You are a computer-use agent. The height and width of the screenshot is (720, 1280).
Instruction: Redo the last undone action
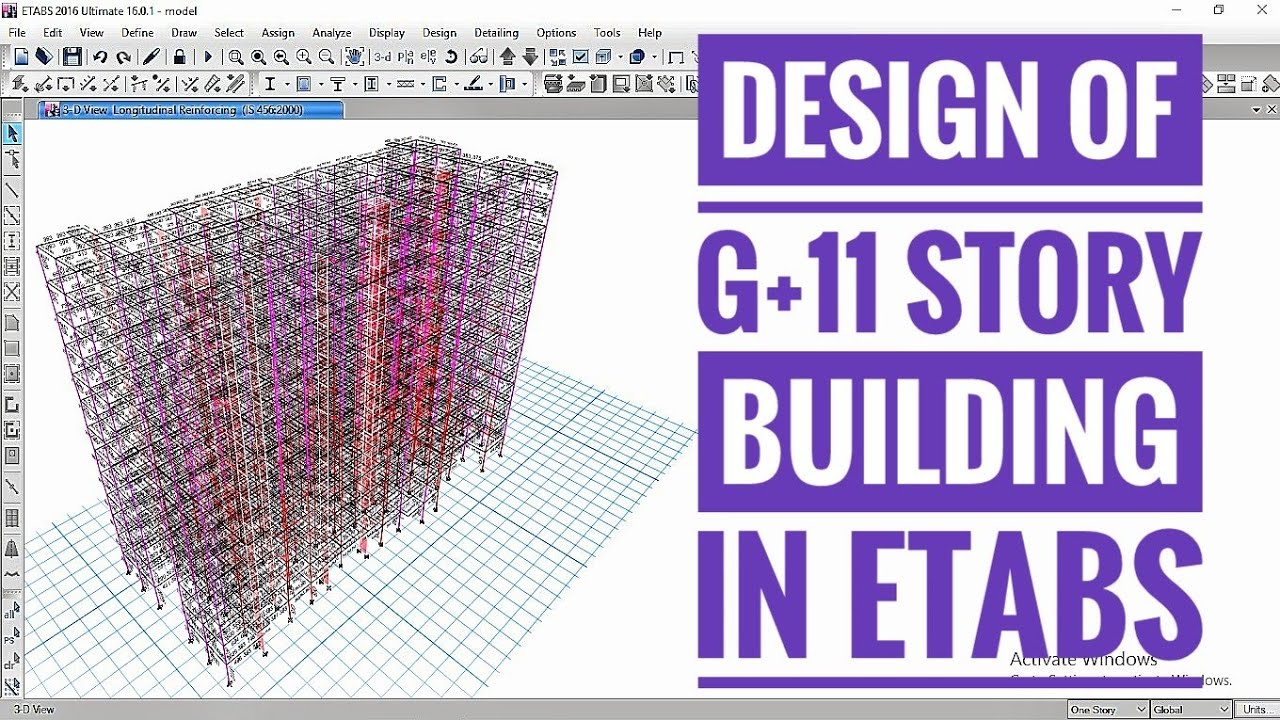coord(124,57)
